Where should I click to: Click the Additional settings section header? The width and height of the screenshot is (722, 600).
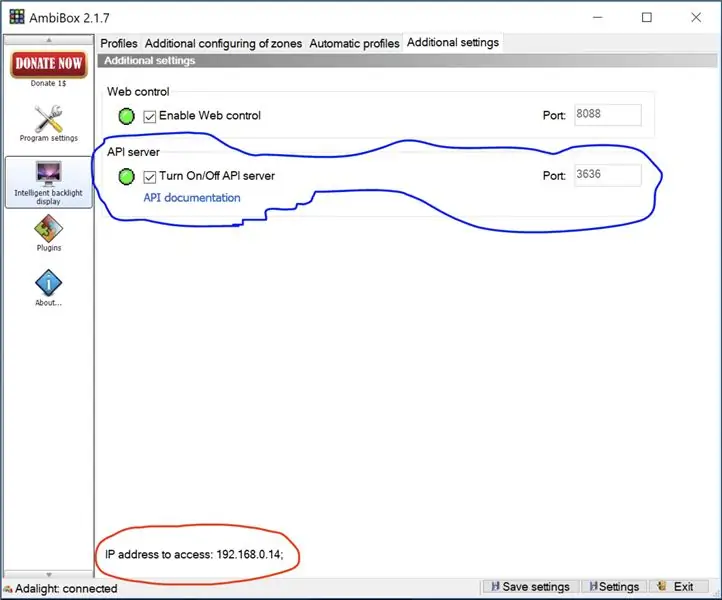click(x=407, y=60)
